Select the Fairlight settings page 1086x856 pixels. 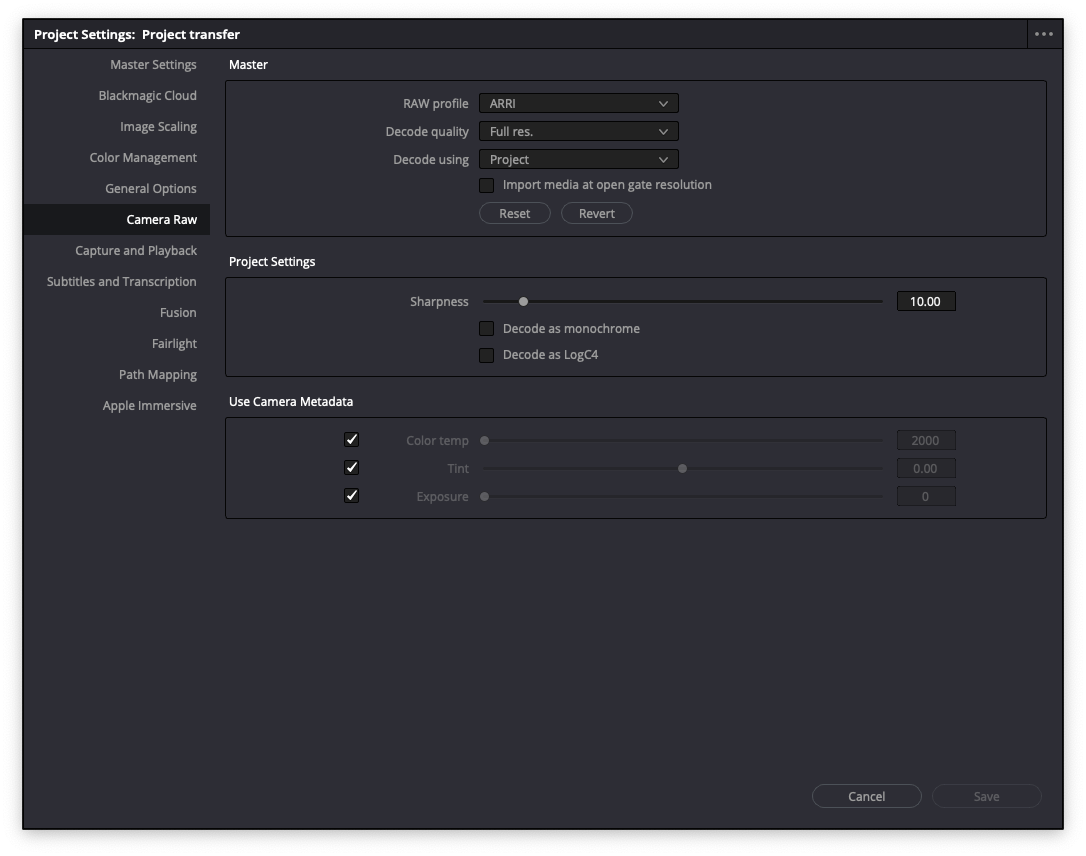[174, 343]
